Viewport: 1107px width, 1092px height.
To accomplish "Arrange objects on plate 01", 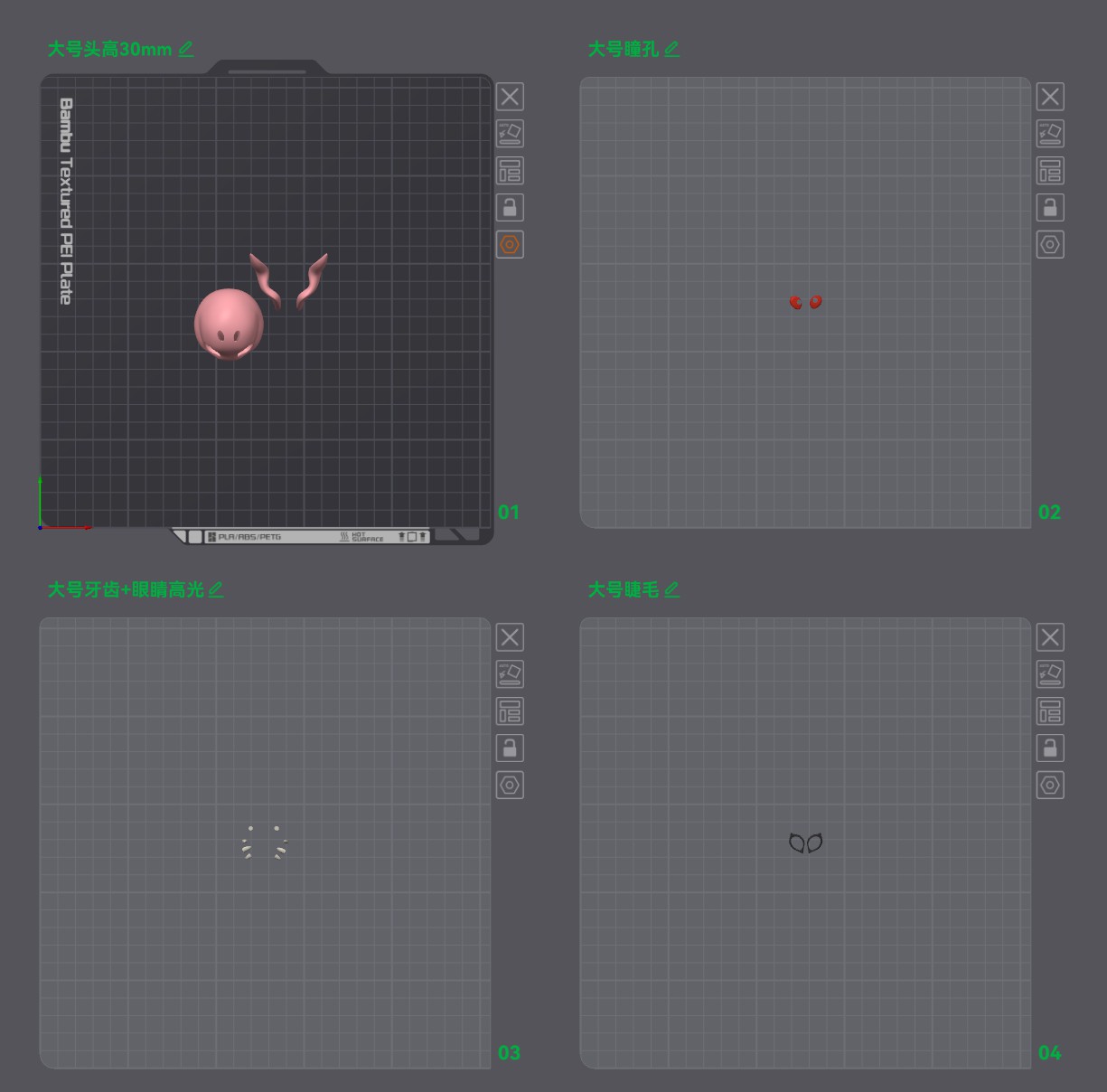I will pos(510,171).
